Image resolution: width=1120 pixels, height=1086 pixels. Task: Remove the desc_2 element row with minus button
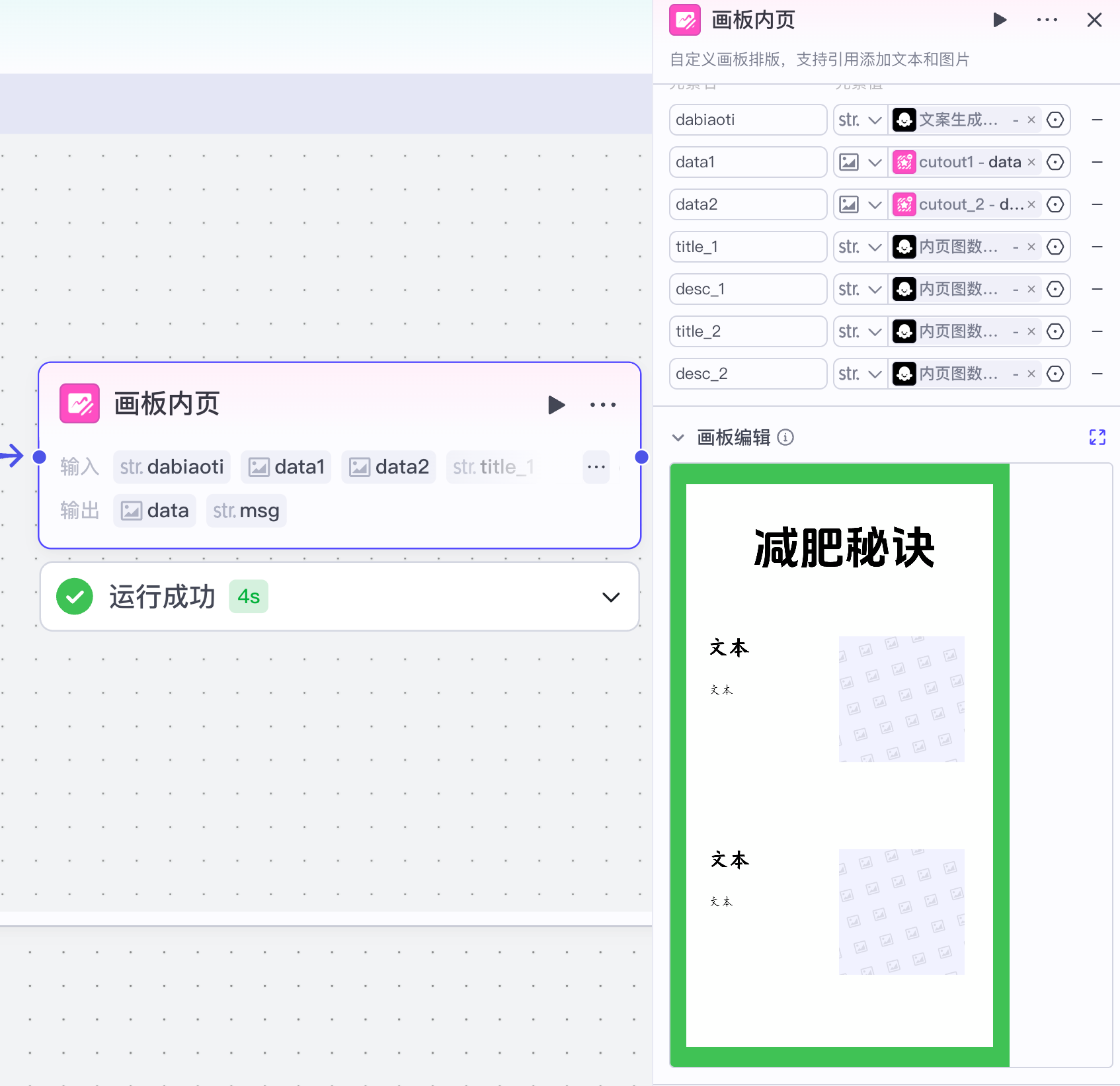(1098, 374)
